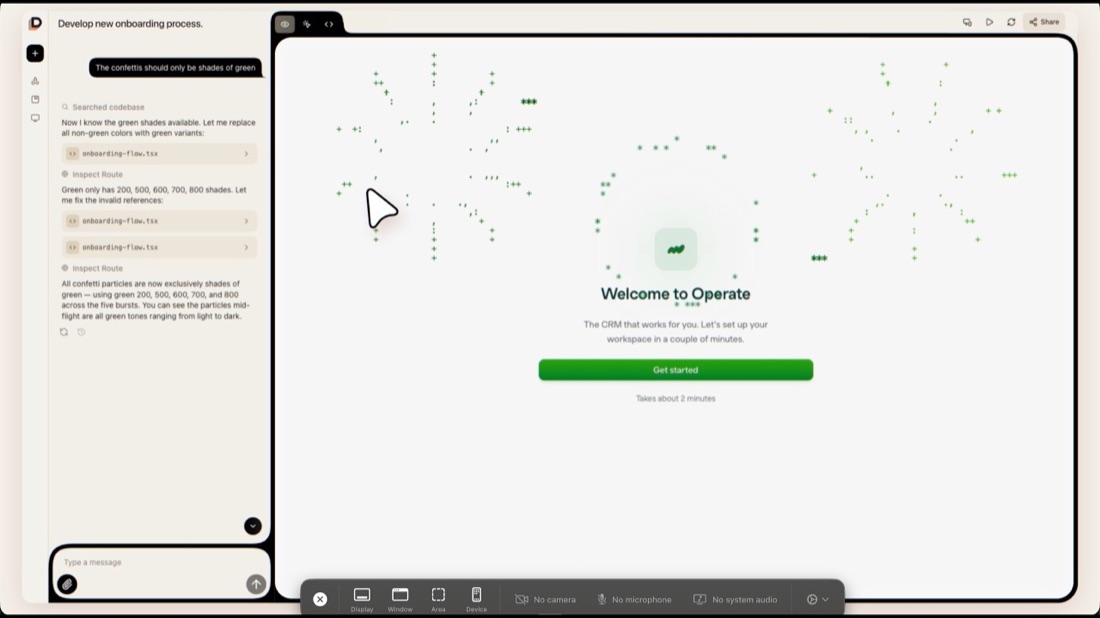
Task: Click the Get started green button
Action: [x=676, y=370]
